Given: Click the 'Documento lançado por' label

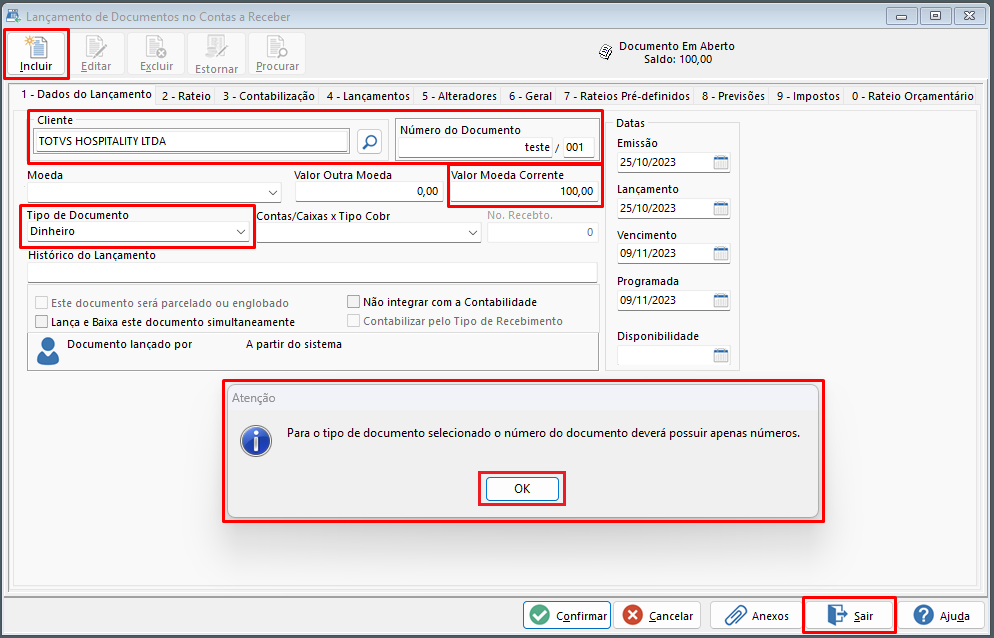Looking at the screenshot, I should [x=129, y=344].
